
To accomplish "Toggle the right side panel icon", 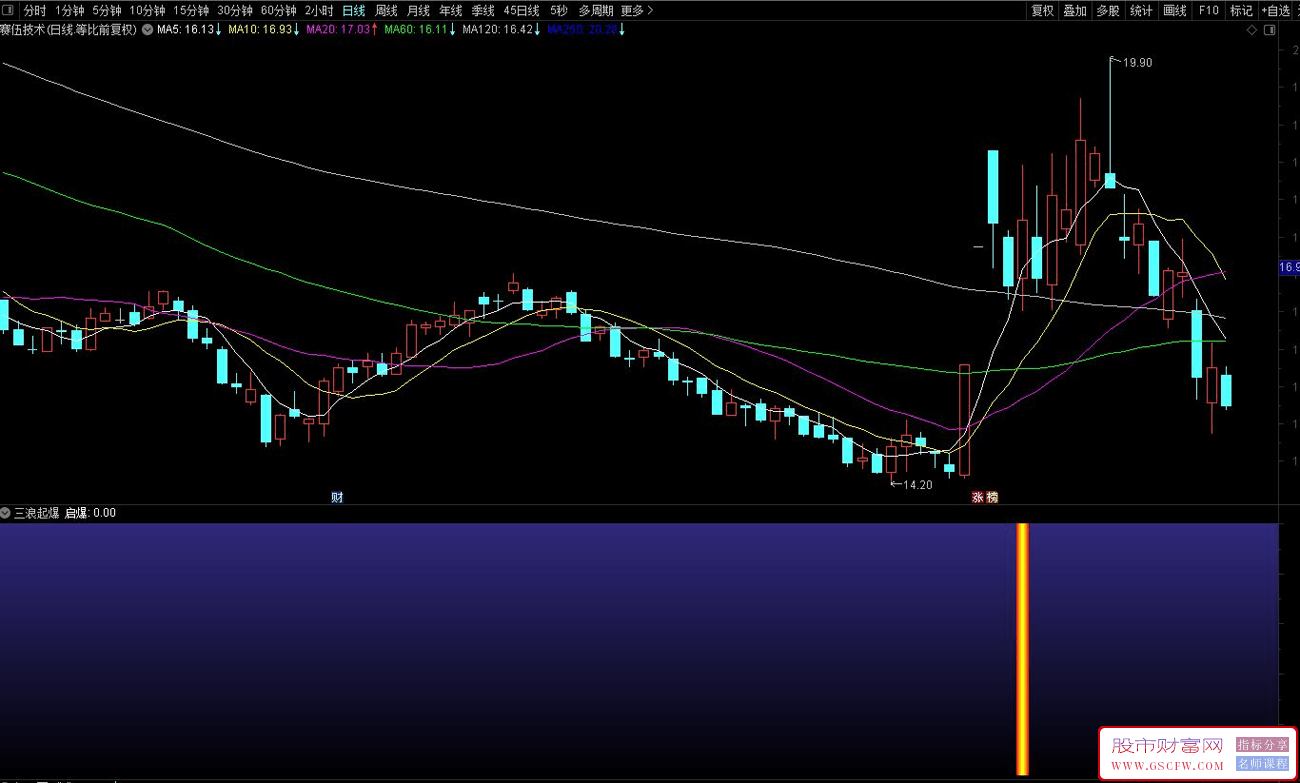I will point(1270,31).
